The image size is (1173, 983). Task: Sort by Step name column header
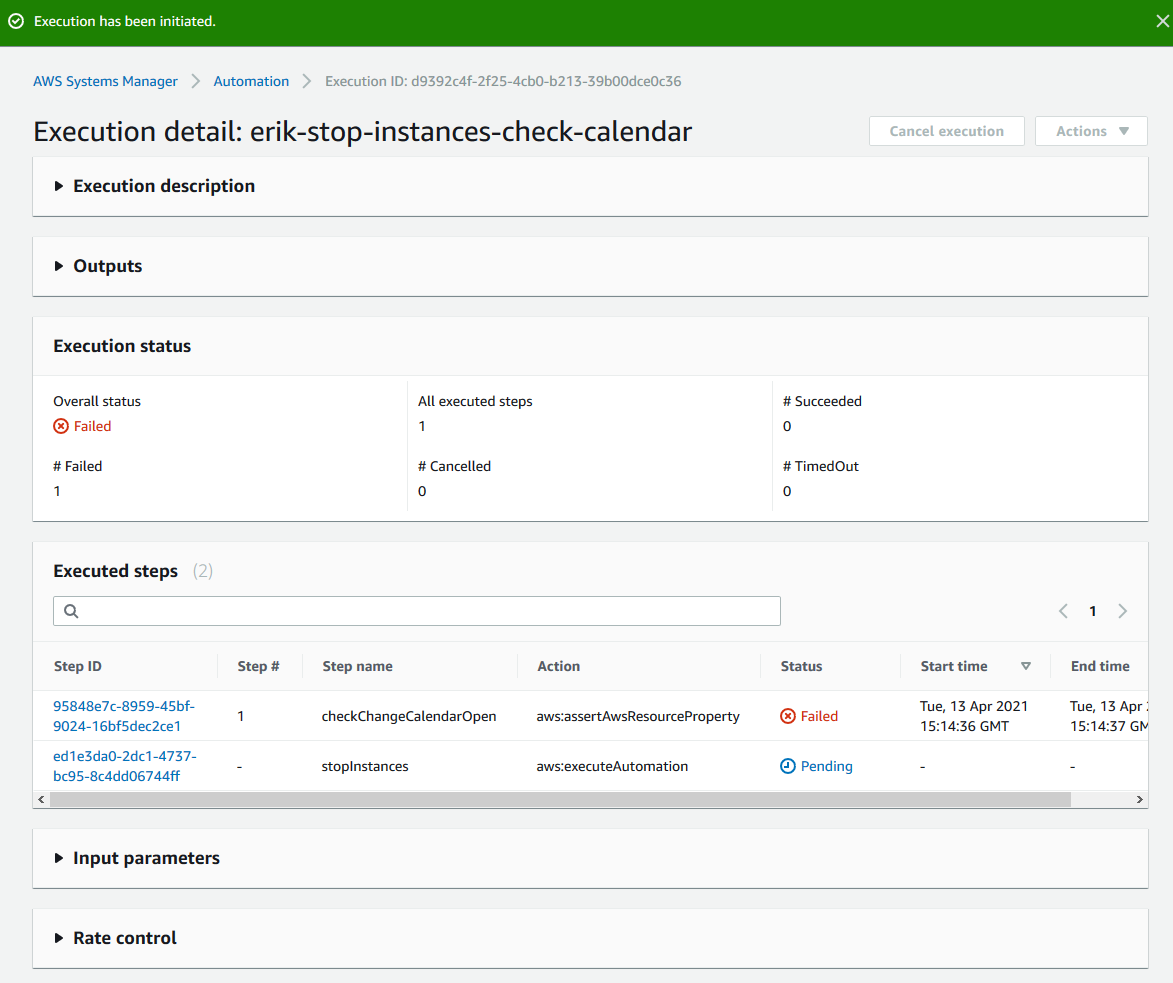pos(358,667)
